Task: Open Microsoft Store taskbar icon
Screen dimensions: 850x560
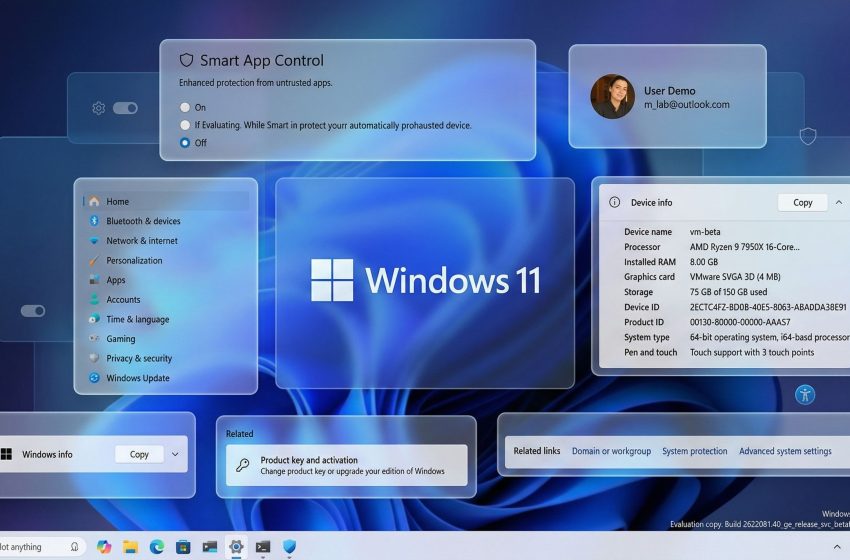Action: pyautogui.click(x=183, y=546)
